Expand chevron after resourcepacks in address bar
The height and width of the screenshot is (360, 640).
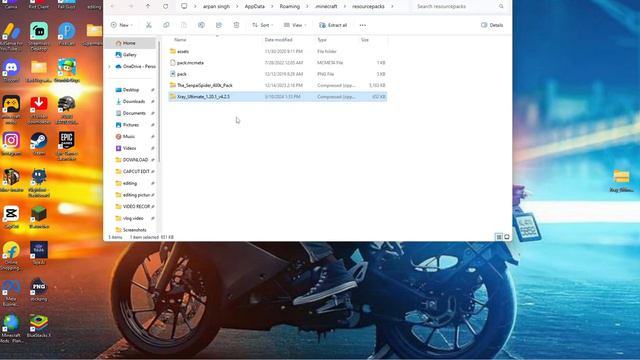392,7
